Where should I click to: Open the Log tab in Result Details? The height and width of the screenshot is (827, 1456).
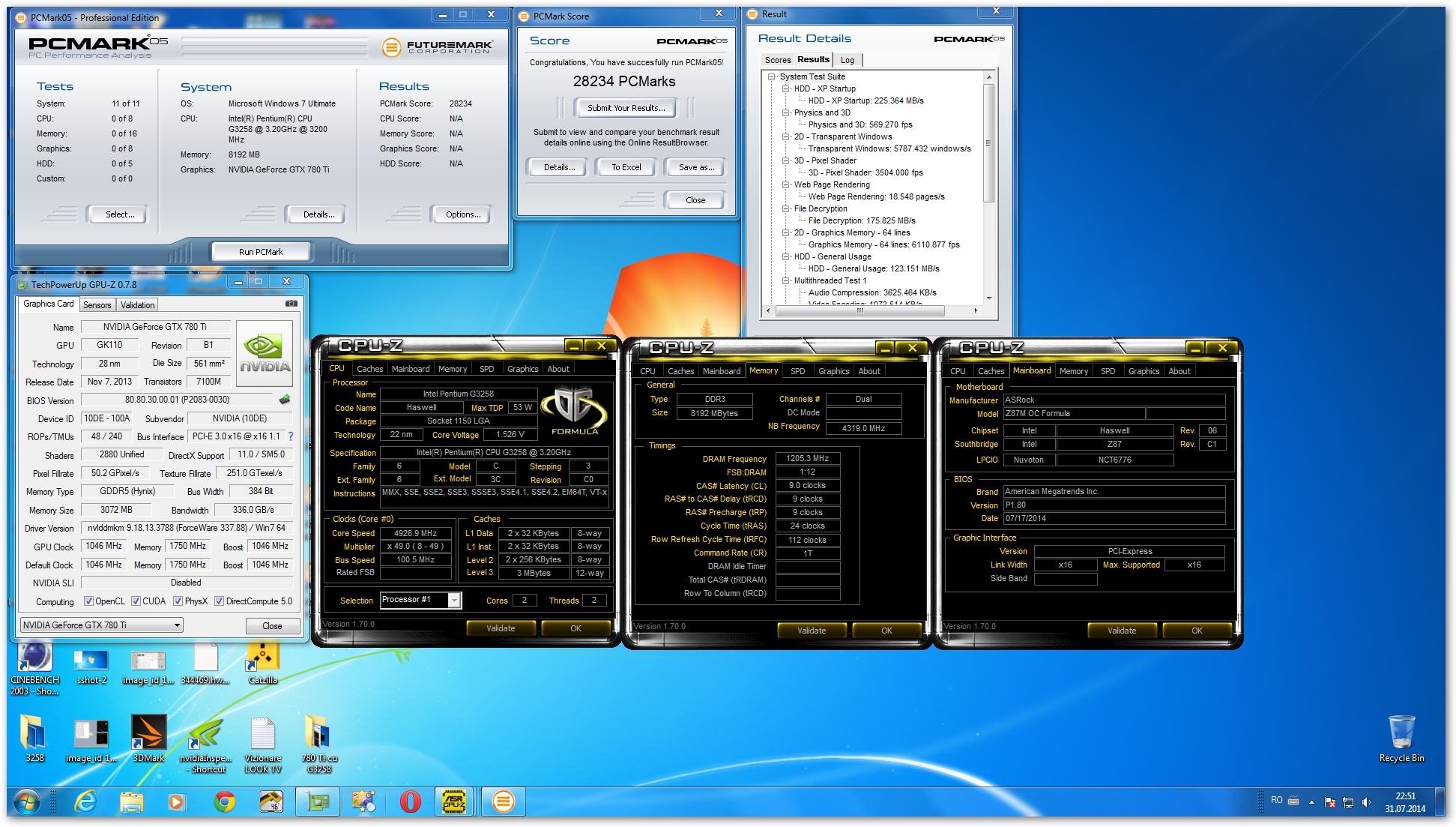(848, 60)
